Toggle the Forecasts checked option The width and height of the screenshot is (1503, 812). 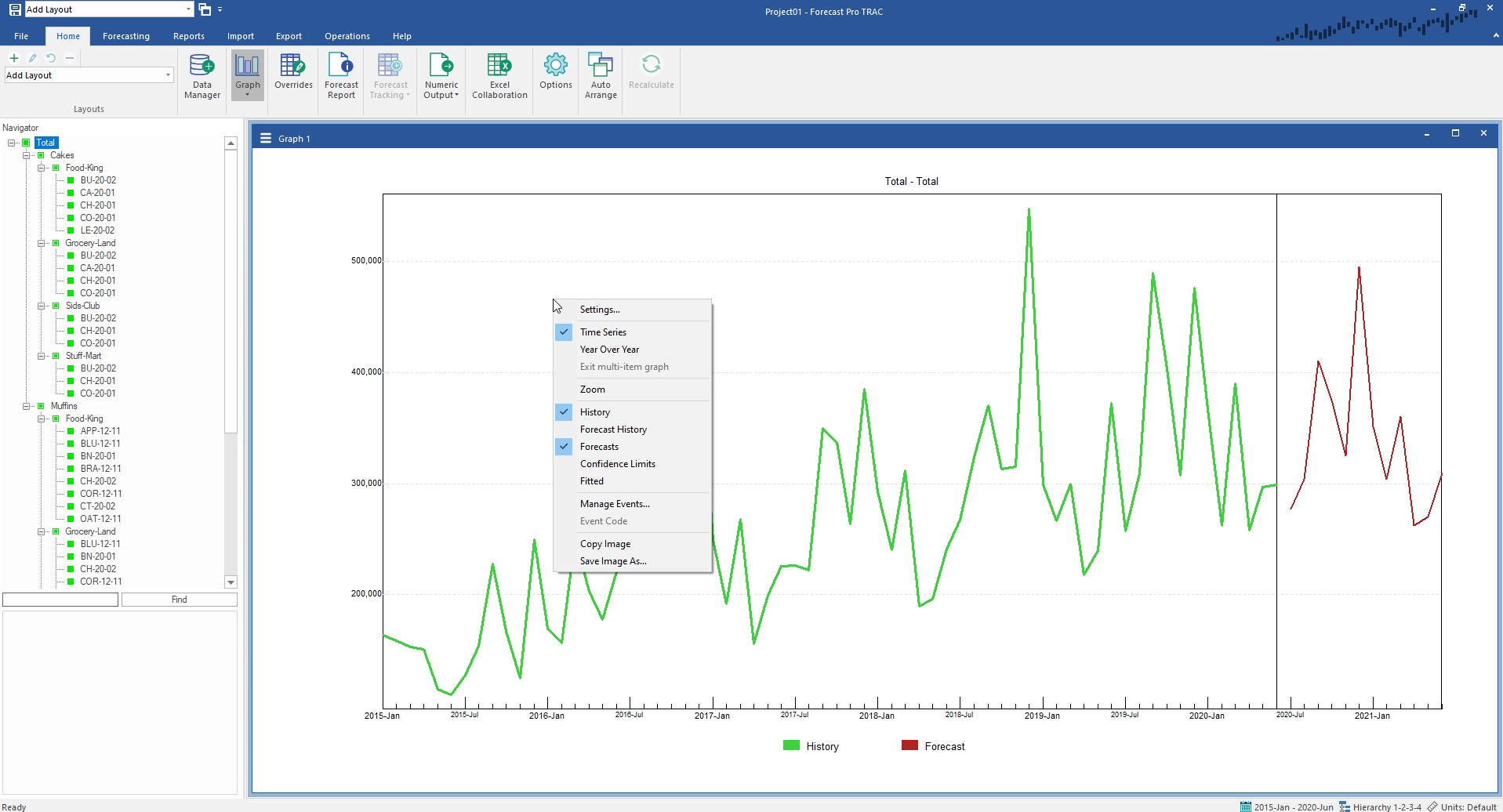[632, 447]
